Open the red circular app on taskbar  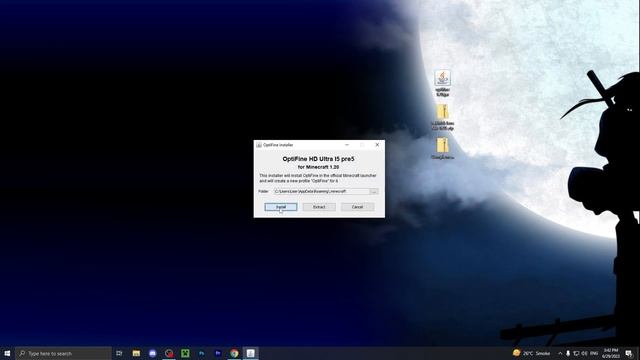click(169, 353)
